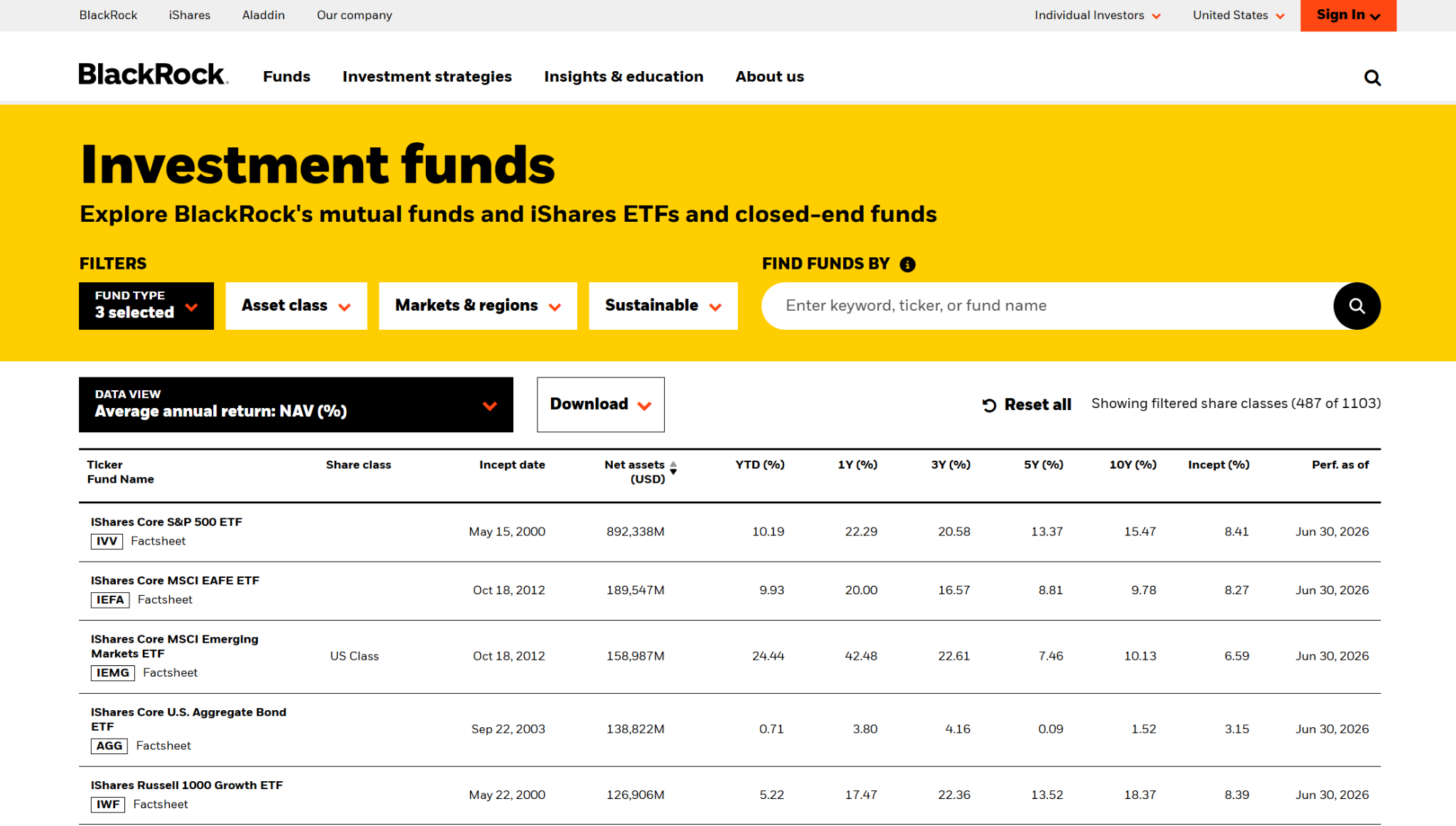
Task: Open the Download dropdown
Action: (601, 404)
